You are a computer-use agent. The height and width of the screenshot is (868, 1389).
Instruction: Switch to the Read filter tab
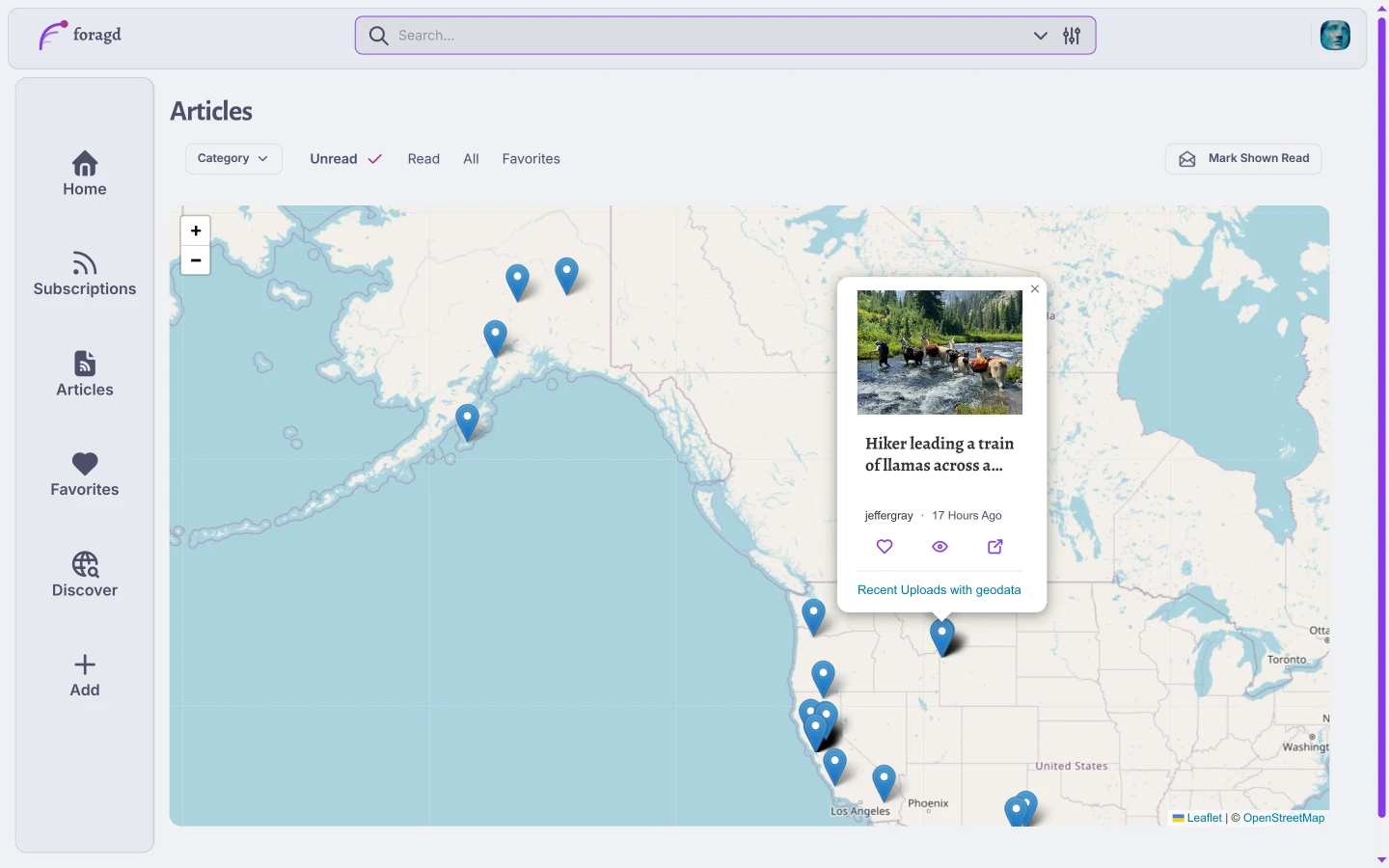tap(423, 159)
